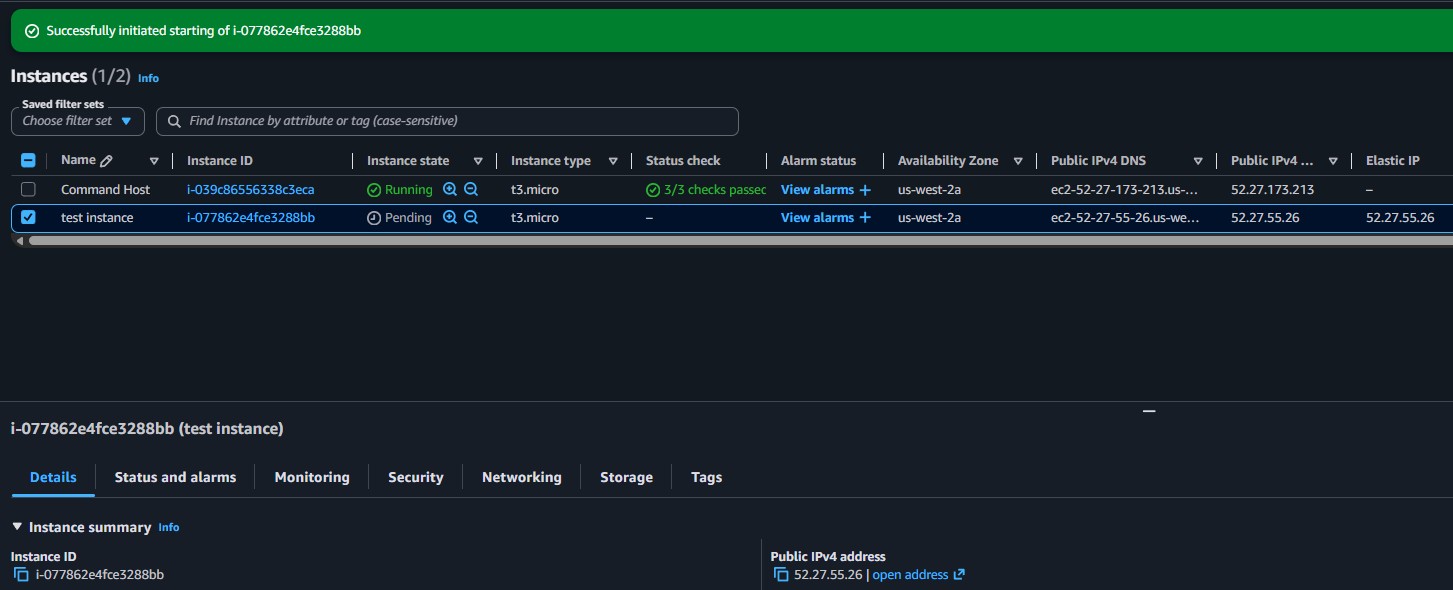Viewport: 1453px width, 590px height.
Task: Copy the Public IPv4 address via copy icon
Action: coord(780,574)
